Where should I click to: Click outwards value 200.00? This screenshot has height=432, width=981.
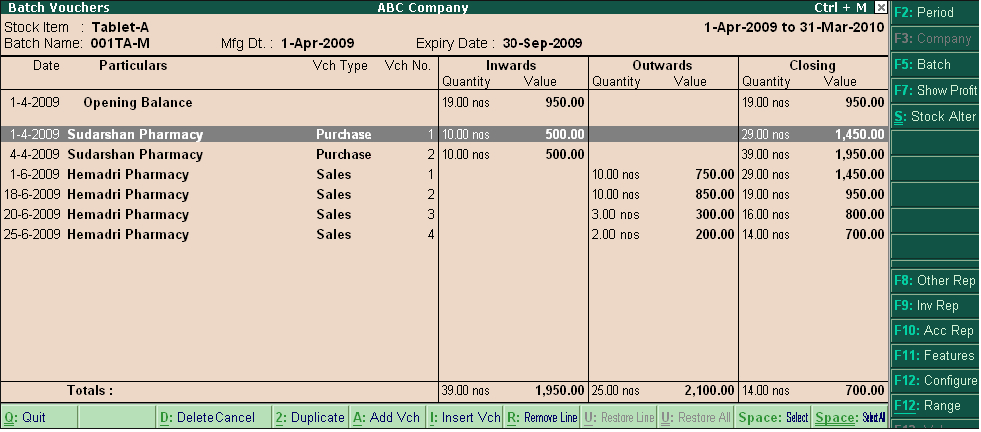click(x=714, y=235)
